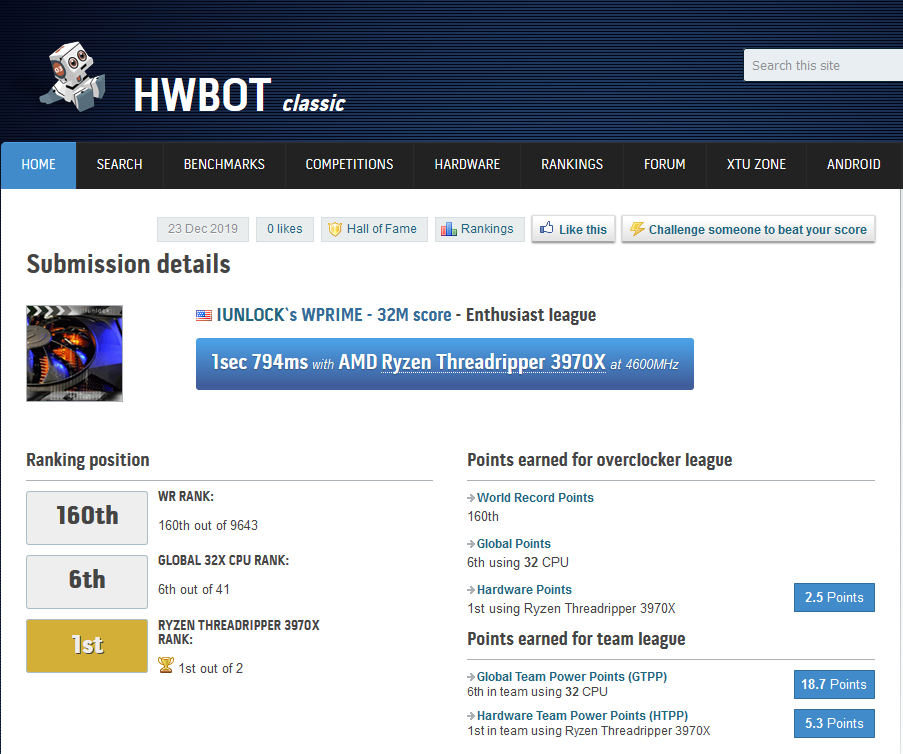Click the text 6th in team using 32 CPU
Screen dimensions: 903x754
[x=537, y=692]
